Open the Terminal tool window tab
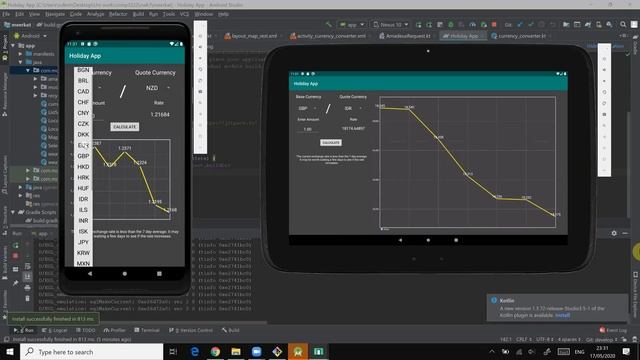 click(147, 330)
